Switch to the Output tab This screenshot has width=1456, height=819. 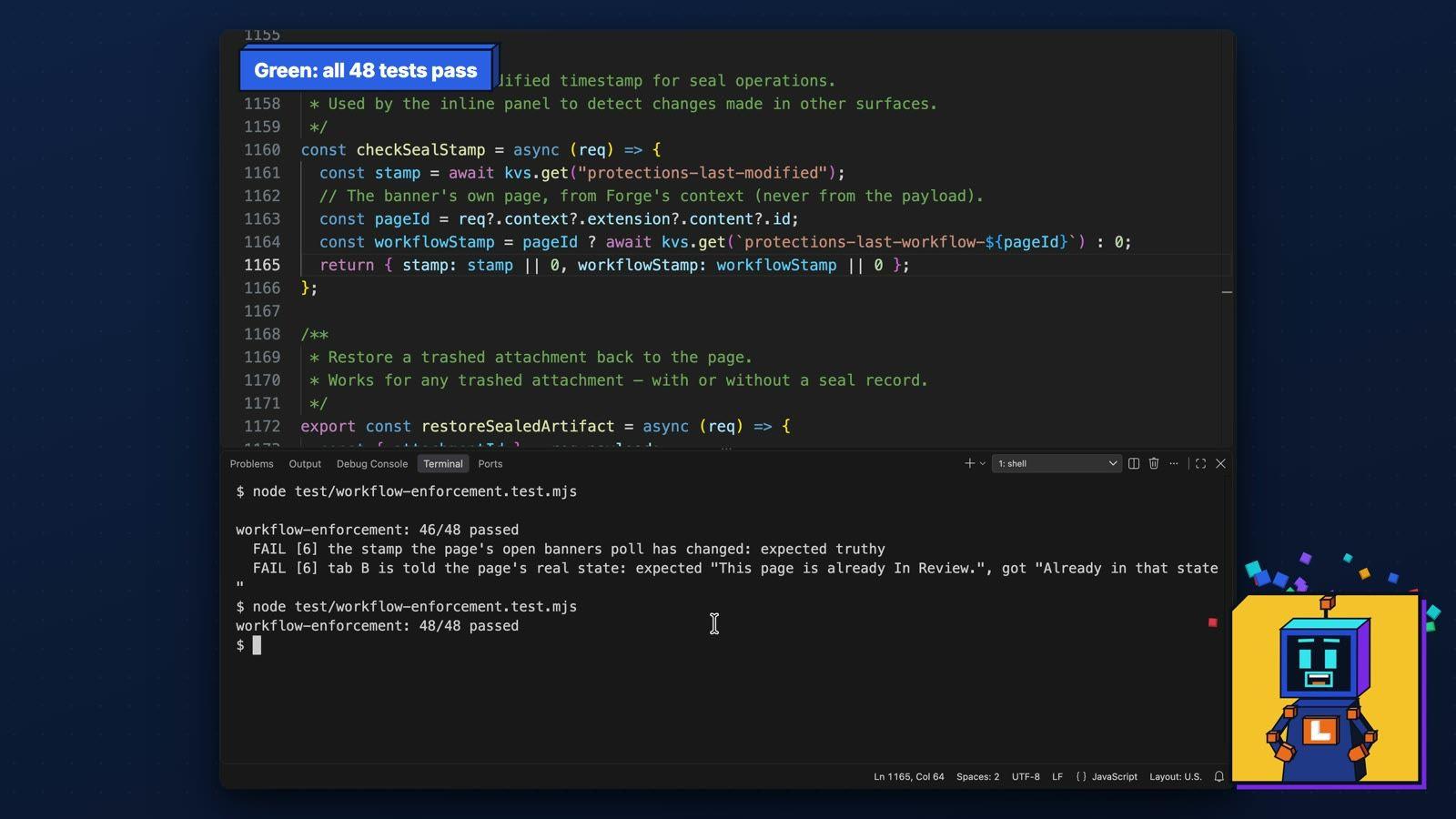coord(305,464)
